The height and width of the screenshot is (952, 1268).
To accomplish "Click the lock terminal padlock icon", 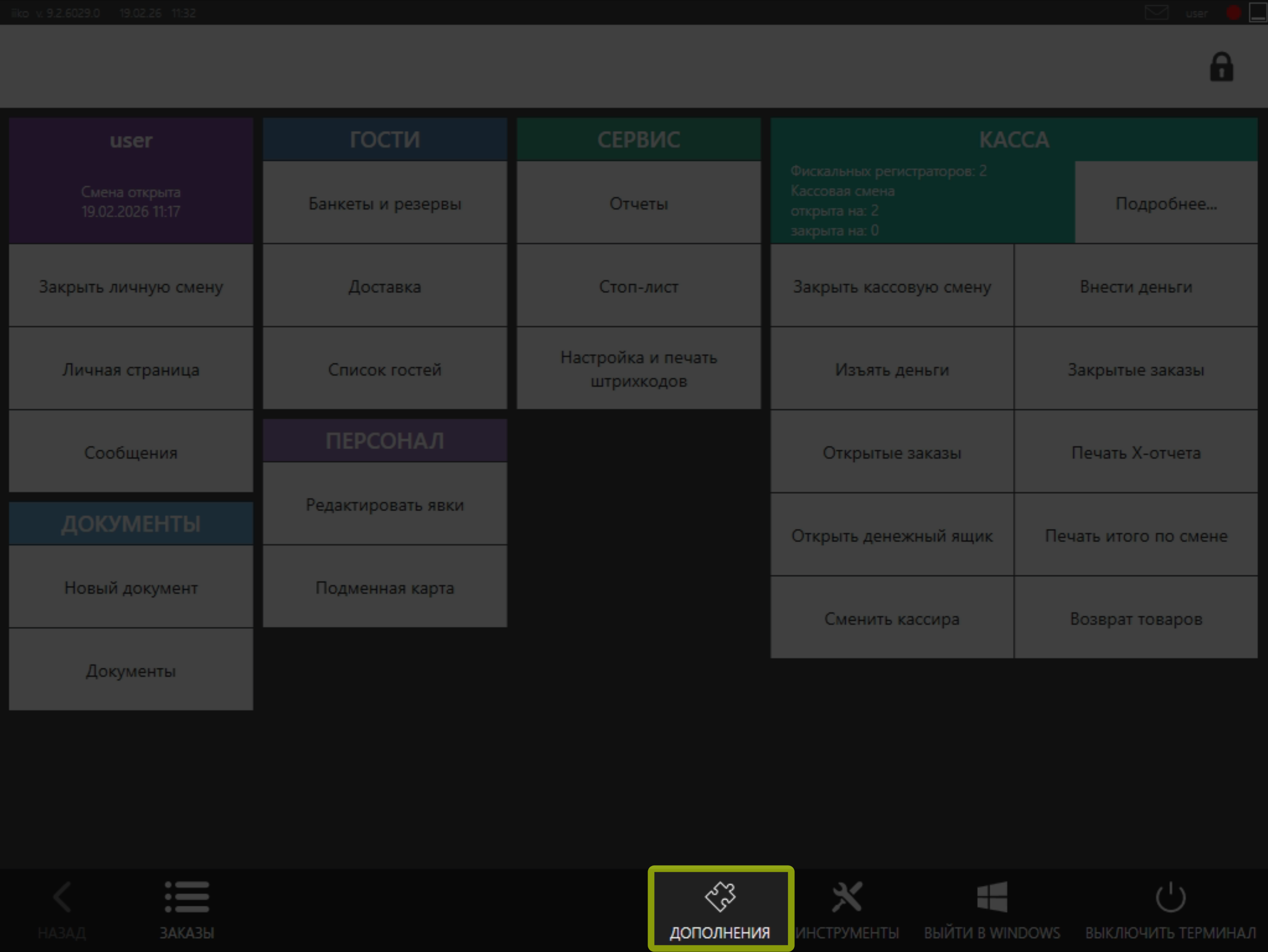I will (1221, 67).
